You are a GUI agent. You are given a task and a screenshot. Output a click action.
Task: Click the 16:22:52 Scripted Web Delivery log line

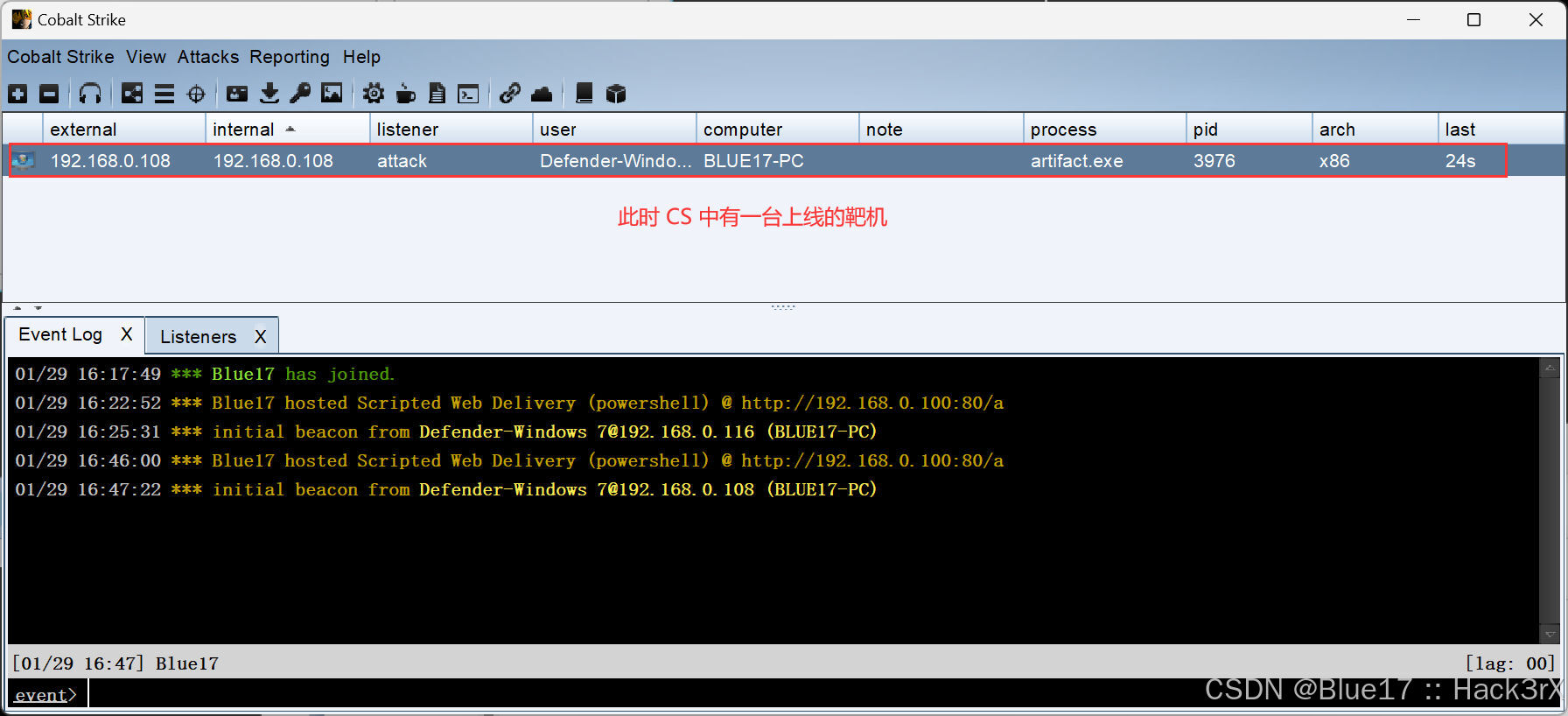click(x=509, y=403)
